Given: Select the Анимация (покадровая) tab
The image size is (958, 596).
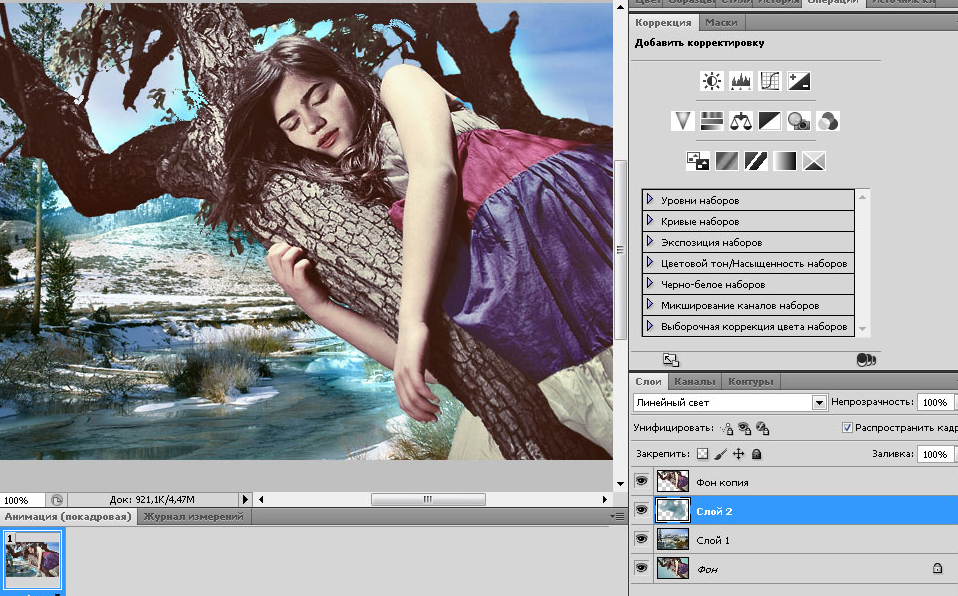Looking at the screenshot, I should point(68,517).
